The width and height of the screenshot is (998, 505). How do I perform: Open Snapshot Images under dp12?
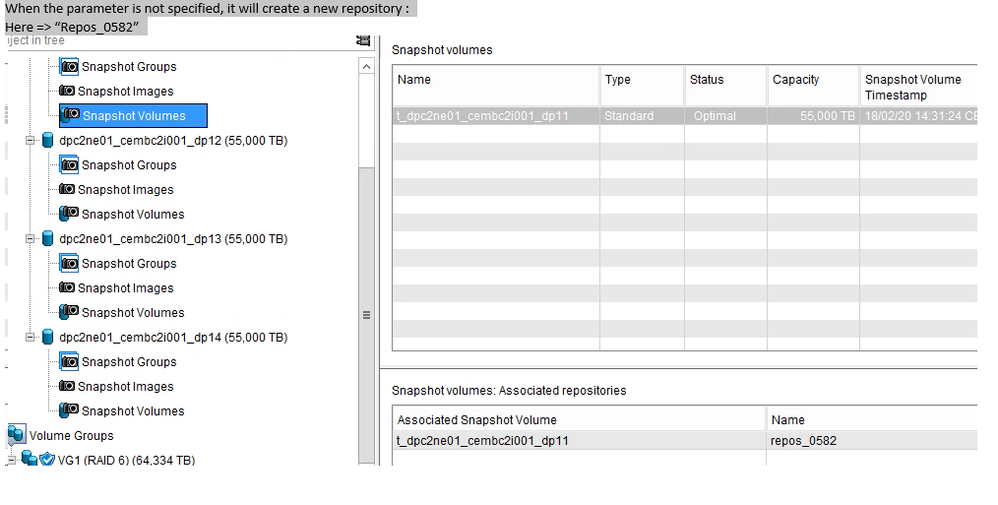(x=125, y=190)
